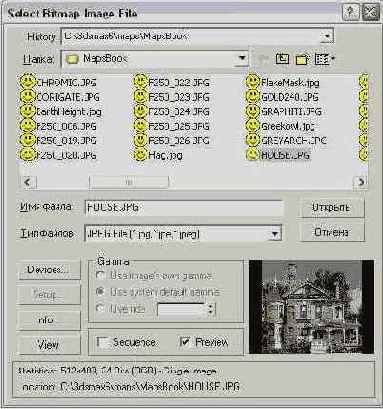This screenshot has width=383, height=409.
Task: Click the Cancel (Отмена) button
Action: 332,232
